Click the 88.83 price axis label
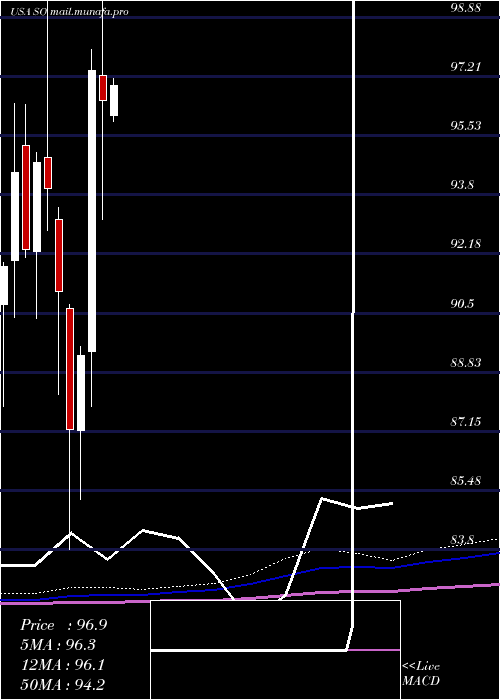The image size is (500, 700). pyautogui.click(x=466, y=362)
